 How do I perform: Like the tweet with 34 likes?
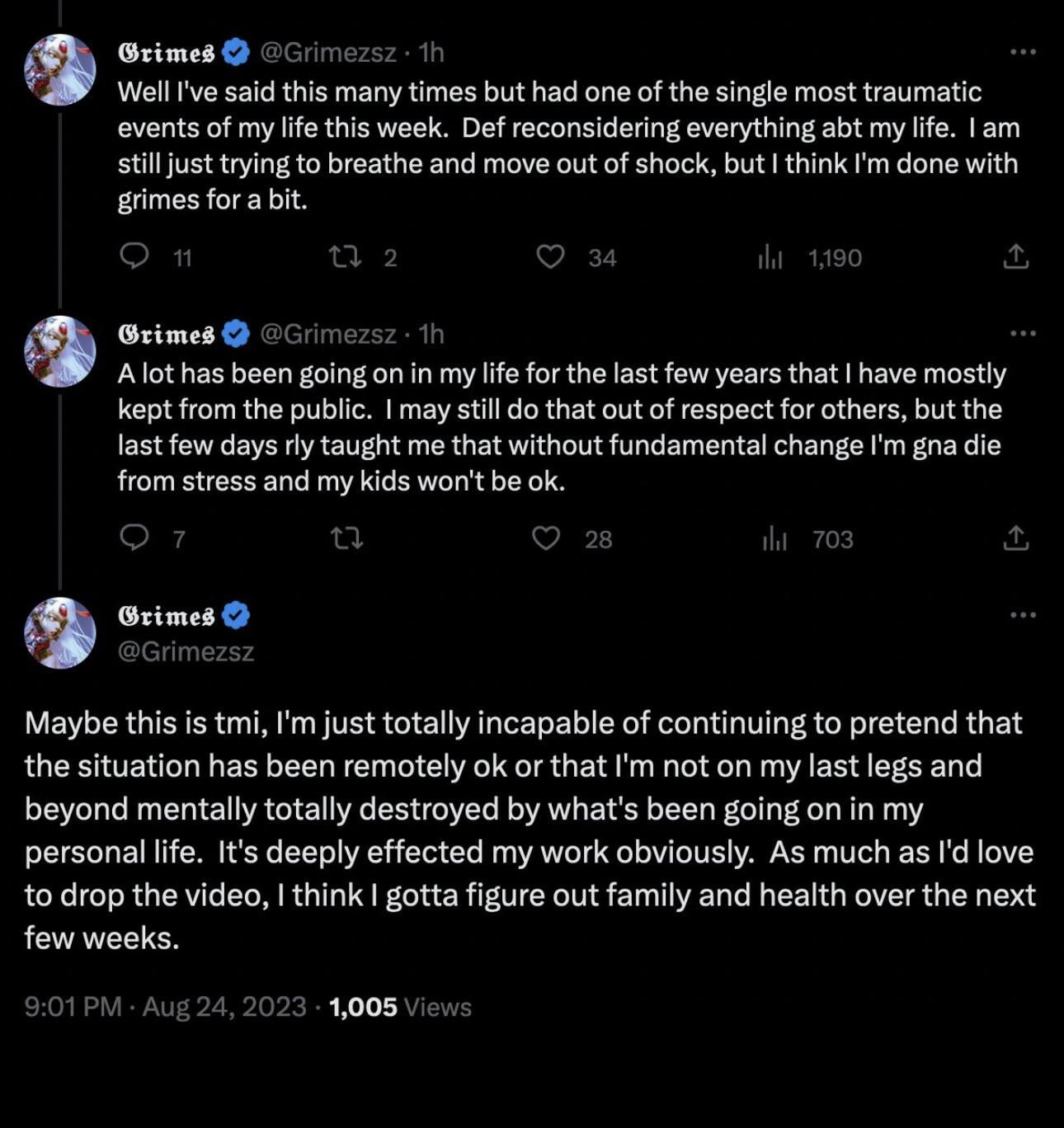pyautogui.click(x=550, y=257)
